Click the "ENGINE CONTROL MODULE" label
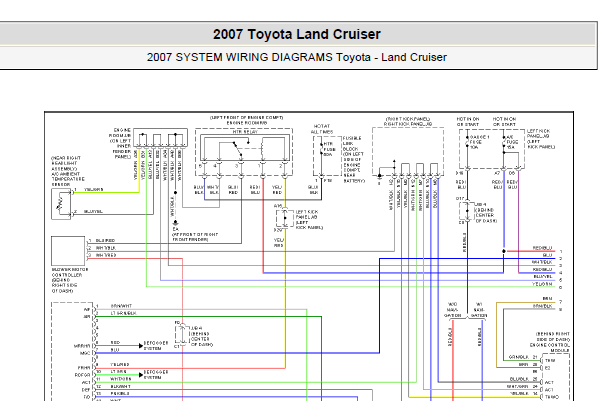This screenshot has width=607, height=401. pos(550,348)
